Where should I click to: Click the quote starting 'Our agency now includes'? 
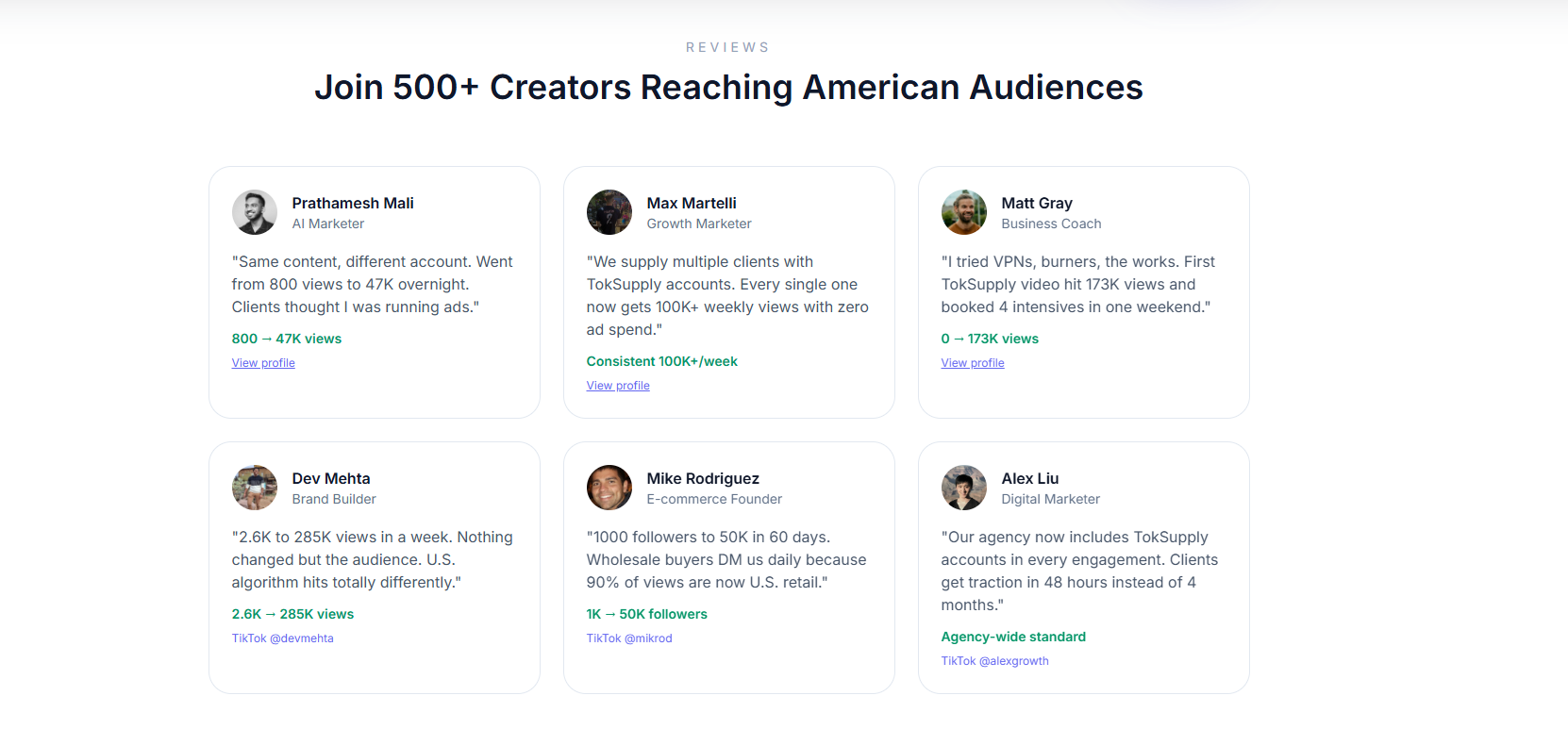pos(1080,571)
